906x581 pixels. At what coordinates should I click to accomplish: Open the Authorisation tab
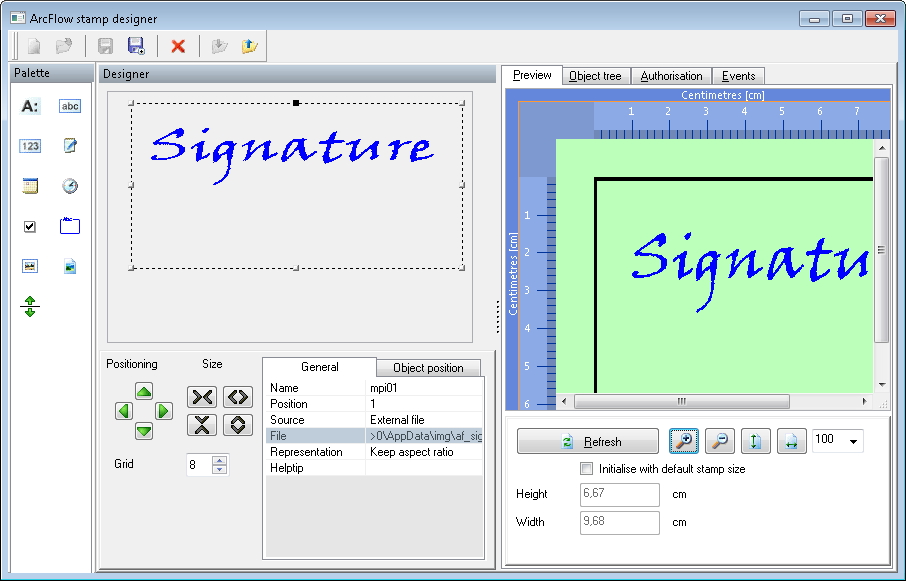coord(671,76)
